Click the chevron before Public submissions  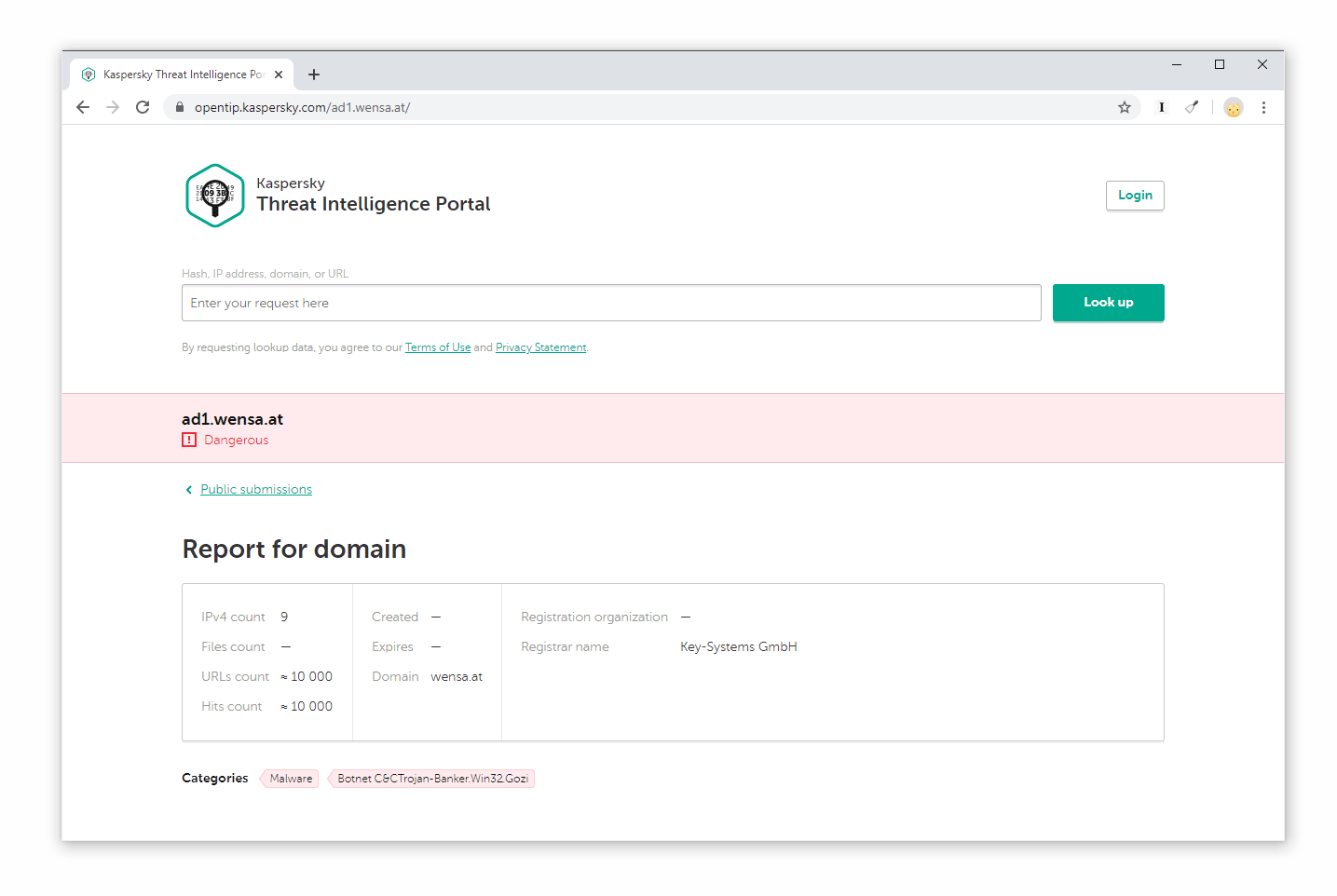[x=189, y=490]
